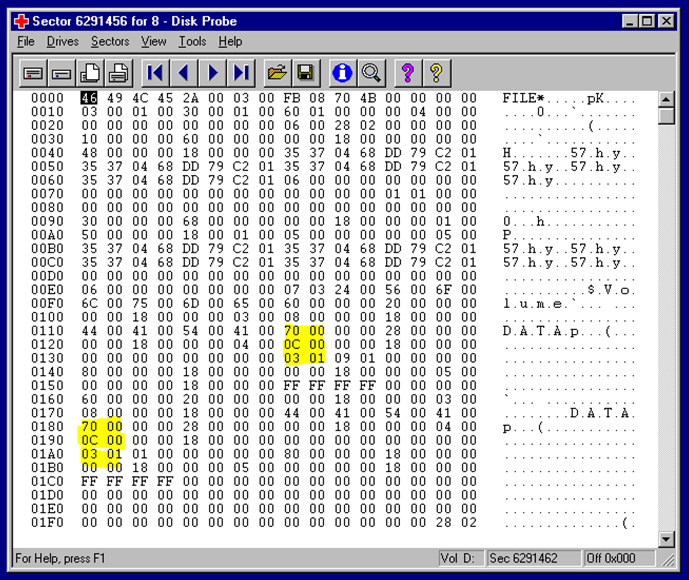Click the offset label 00A0

point(47,235)
